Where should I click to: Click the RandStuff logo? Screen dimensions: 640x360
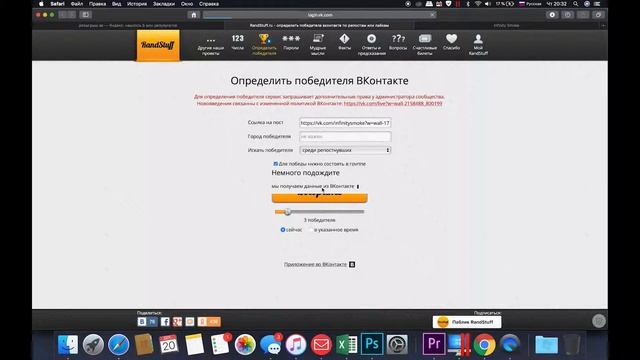158,45
